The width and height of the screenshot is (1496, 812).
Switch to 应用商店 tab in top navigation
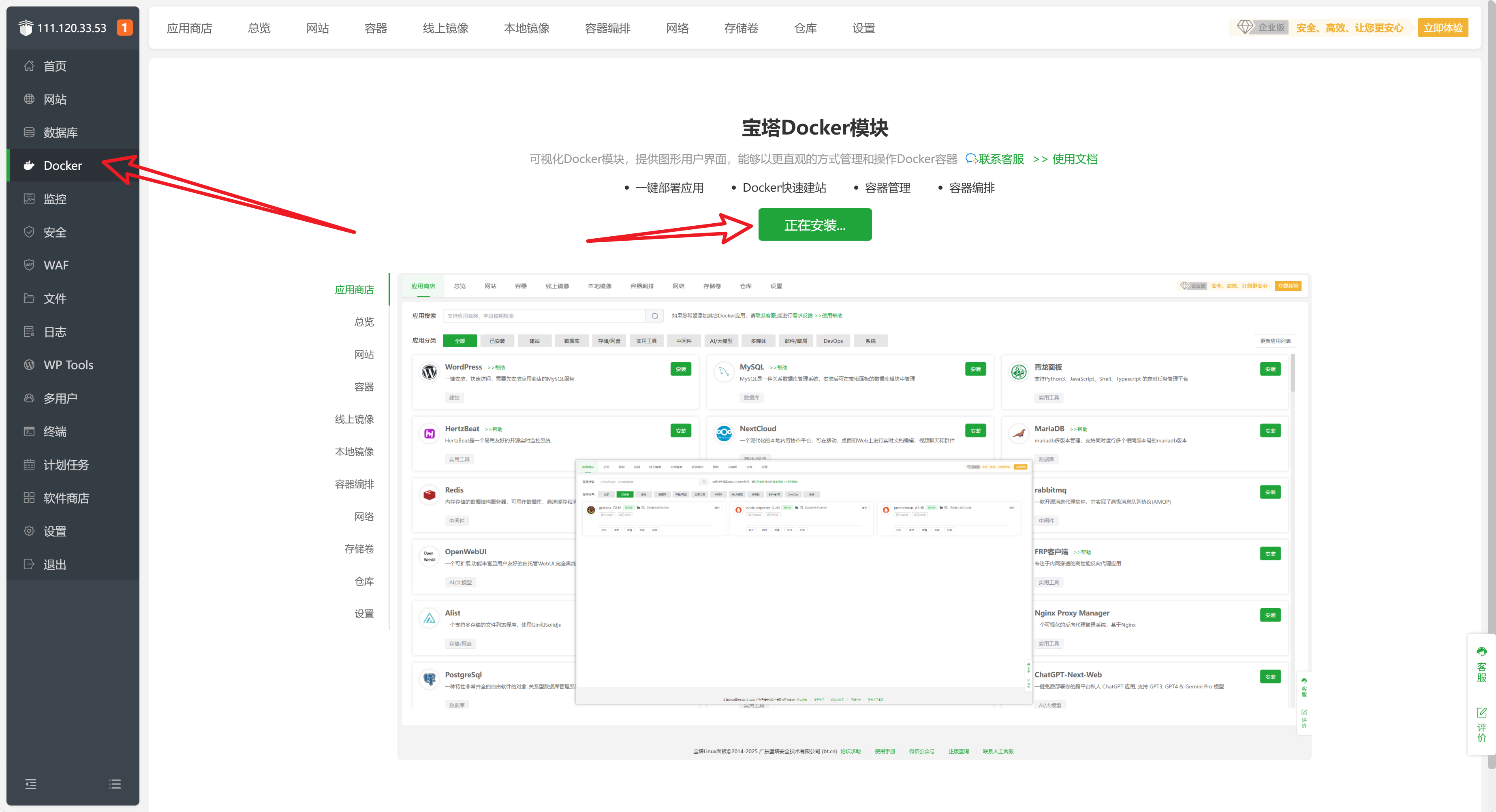click(189, 28)
